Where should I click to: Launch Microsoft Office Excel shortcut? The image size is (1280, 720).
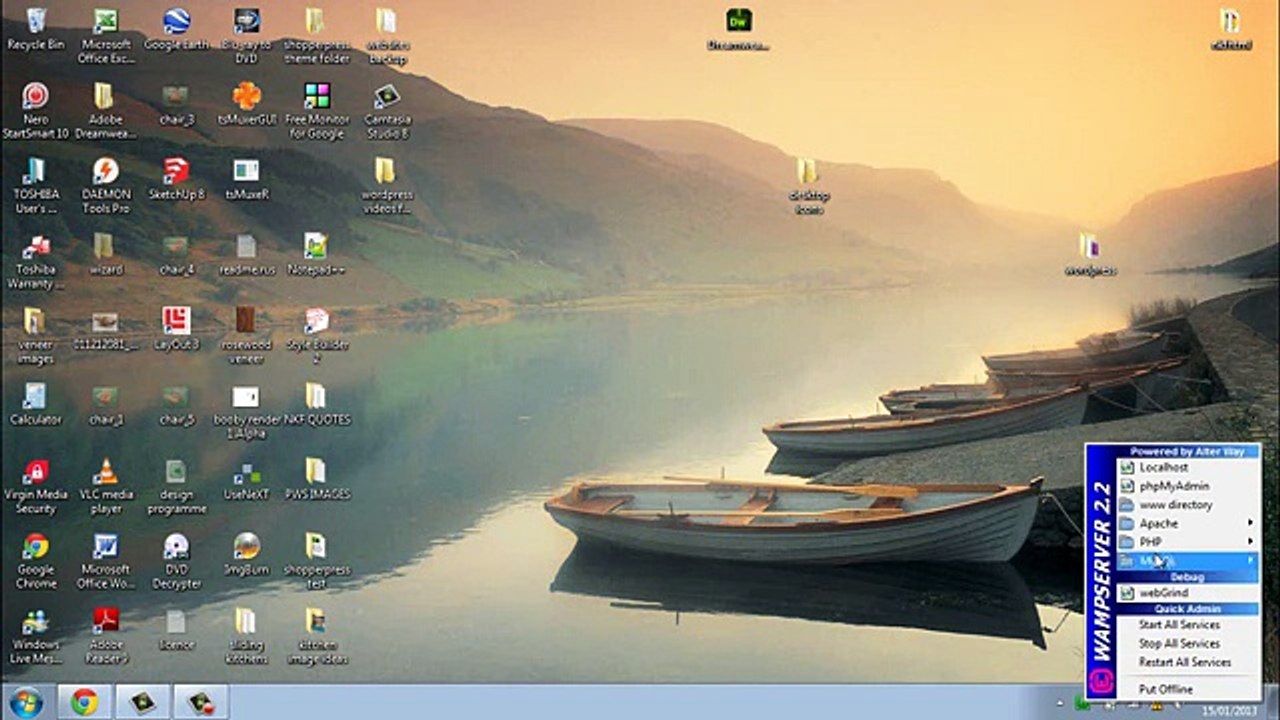tap(105, 36)
